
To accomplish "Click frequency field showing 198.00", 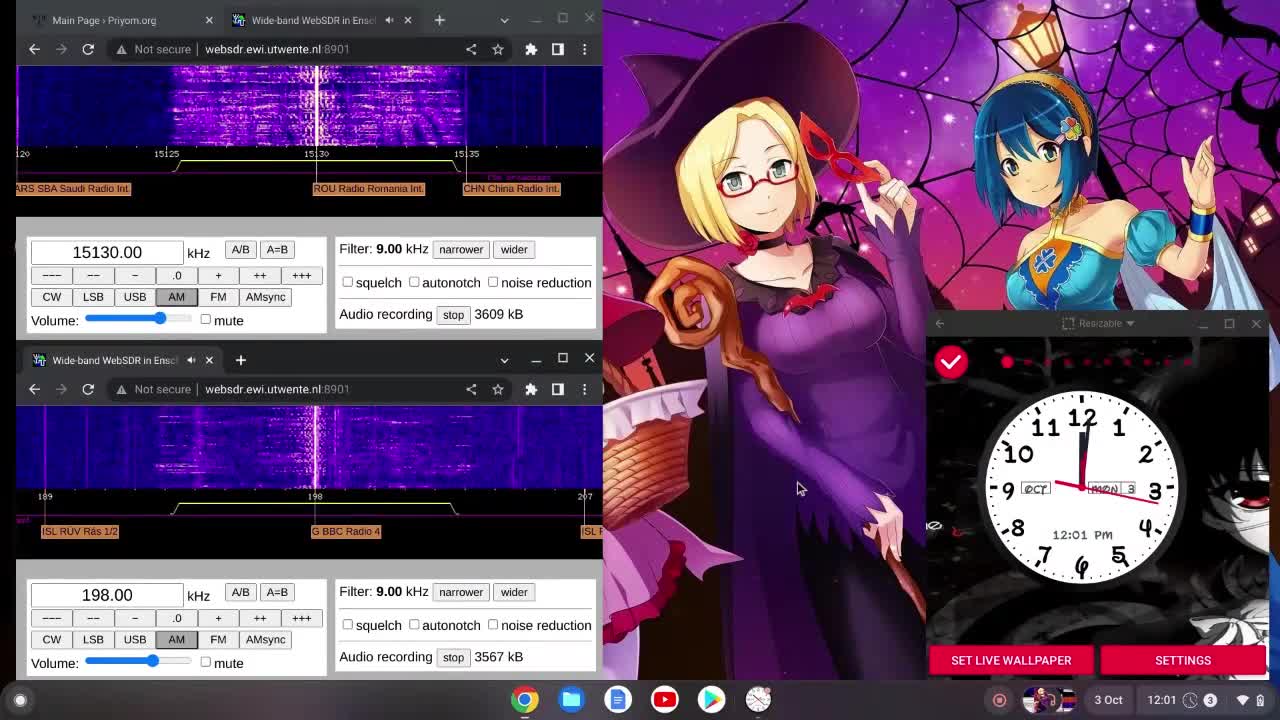I will (x=107, y=595).
